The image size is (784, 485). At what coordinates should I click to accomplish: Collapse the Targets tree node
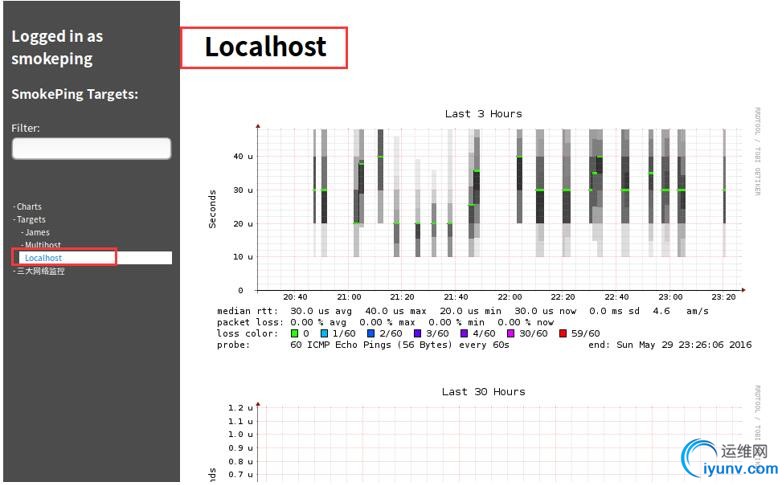30,220
